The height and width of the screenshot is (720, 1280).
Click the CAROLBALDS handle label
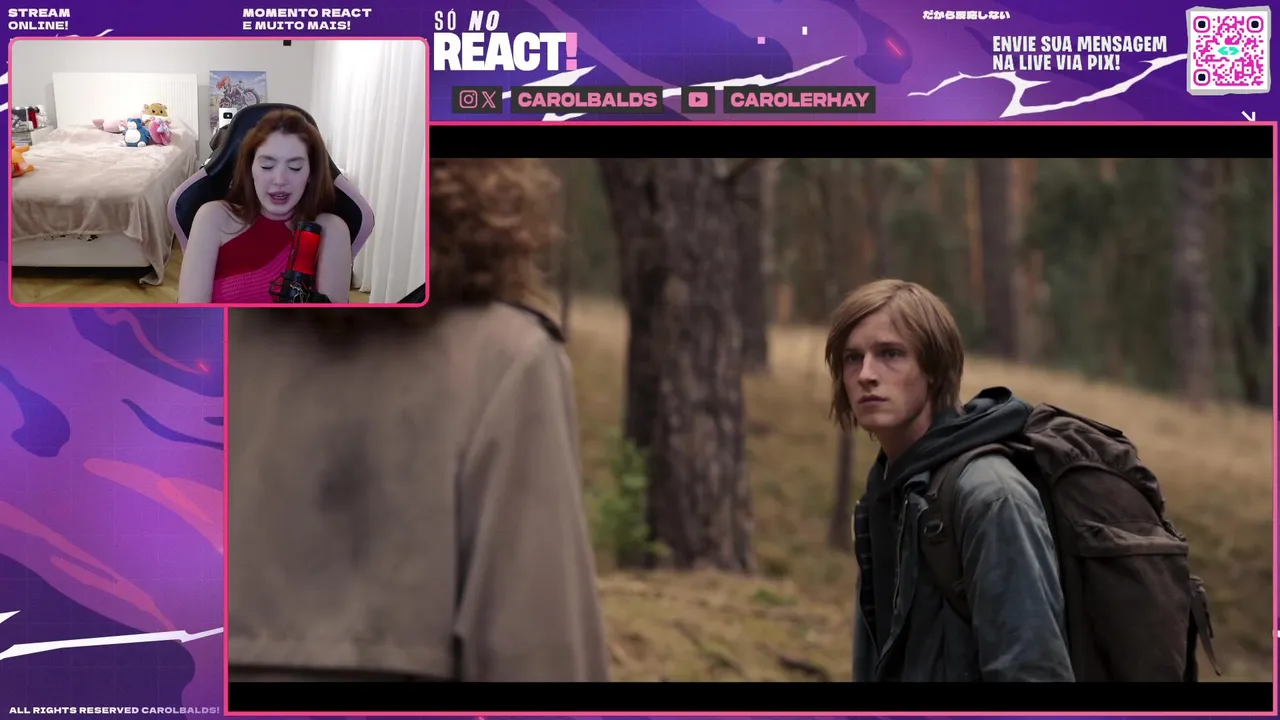coord(587,99)
